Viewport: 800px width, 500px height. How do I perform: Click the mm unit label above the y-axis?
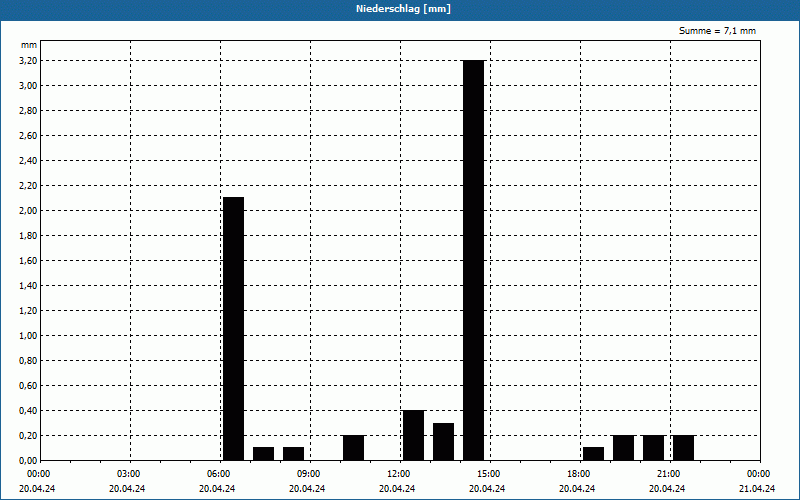29,45
